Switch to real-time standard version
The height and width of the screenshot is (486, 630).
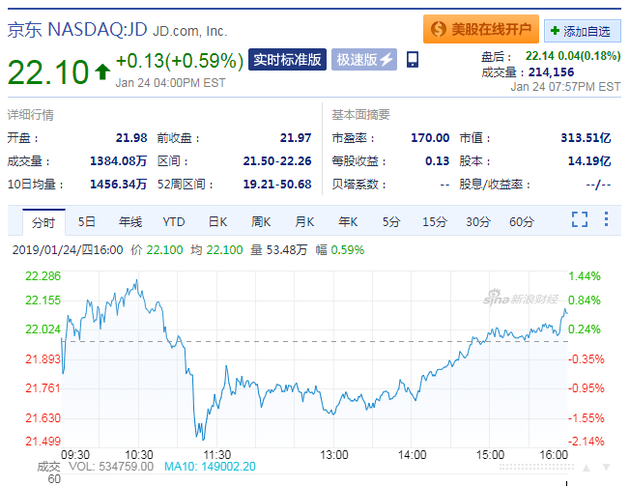pyautogui.click(x=287, y=59)
